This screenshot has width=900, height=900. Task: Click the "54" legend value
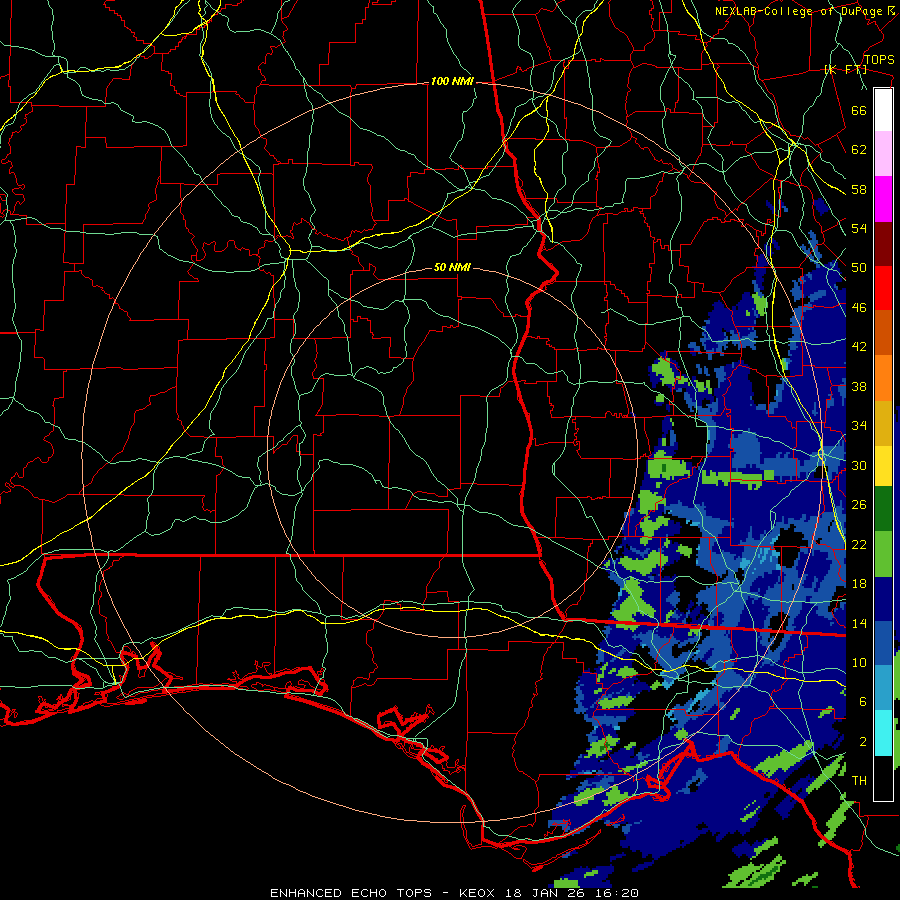point(859,228)
